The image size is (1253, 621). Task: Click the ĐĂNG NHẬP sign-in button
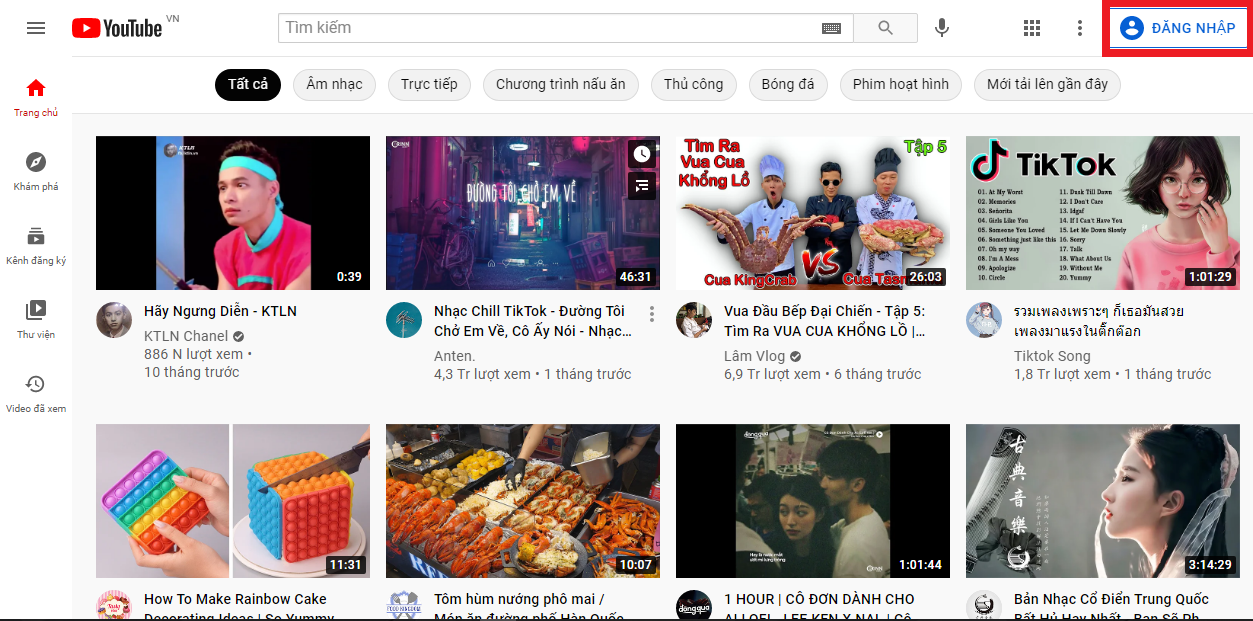pyautogui.click(x=1176, y=27)
